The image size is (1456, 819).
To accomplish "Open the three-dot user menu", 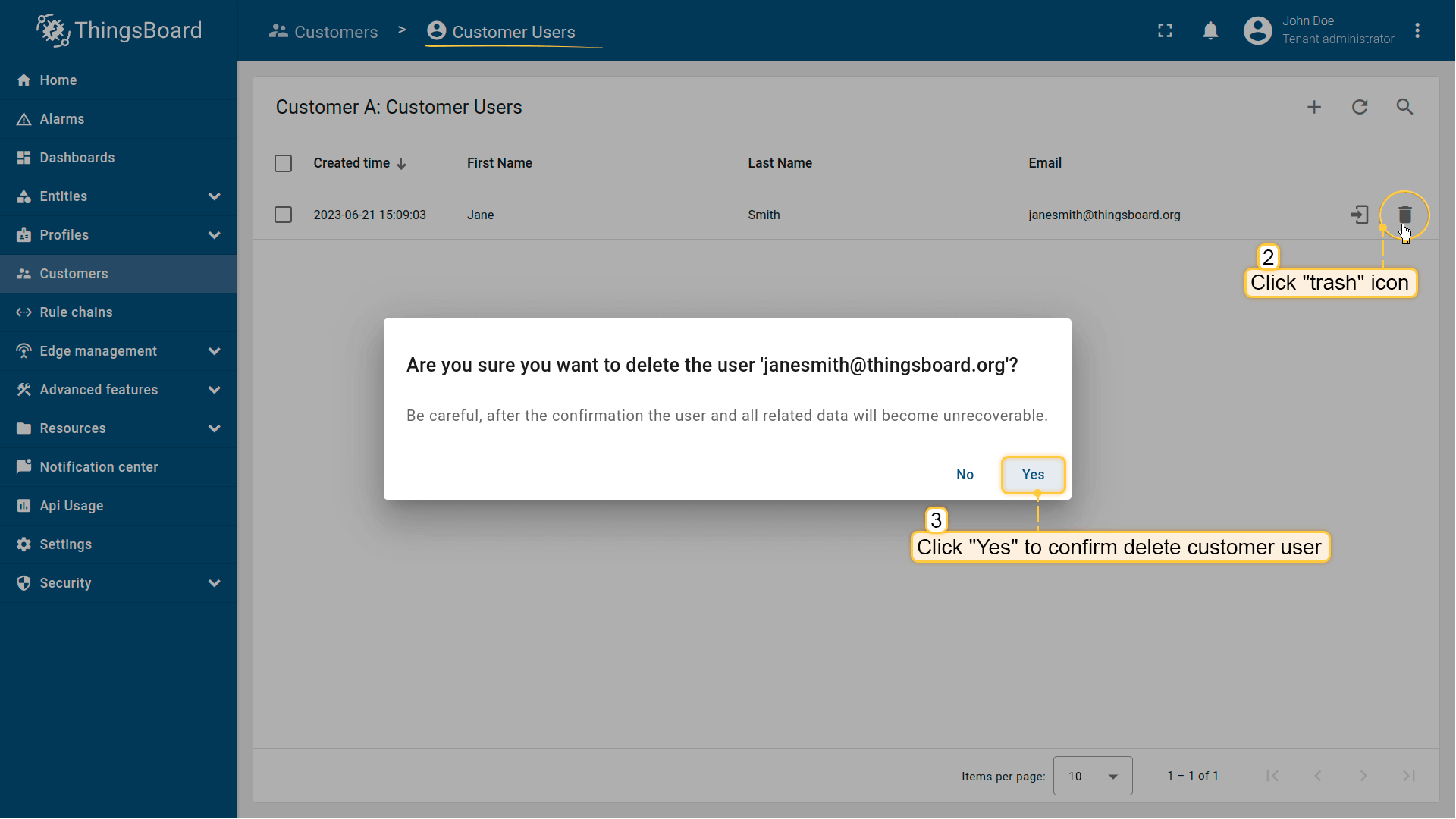I will [1417, 30].
